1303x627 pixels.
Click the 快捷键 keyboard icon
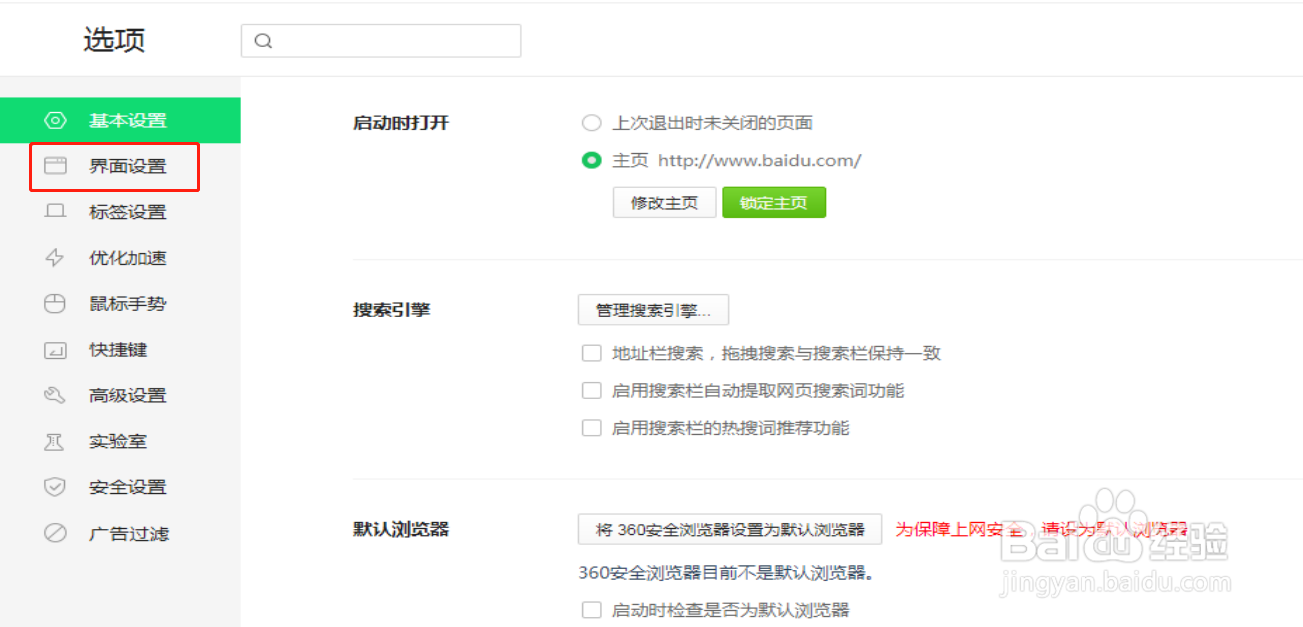[x=55, y=350]
